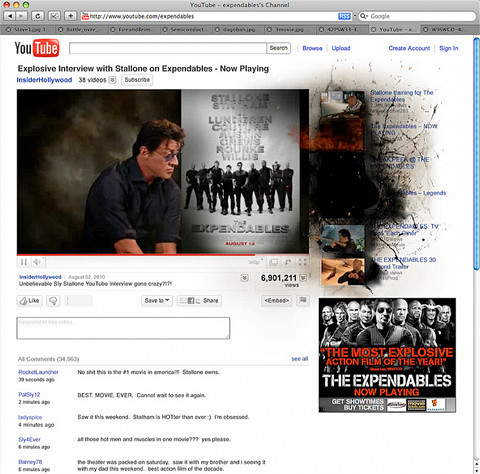This screenshot has height=474, width=480.
Task: Click Get Showtimes Buy Tickets in ad
Action: pos(357,405)
